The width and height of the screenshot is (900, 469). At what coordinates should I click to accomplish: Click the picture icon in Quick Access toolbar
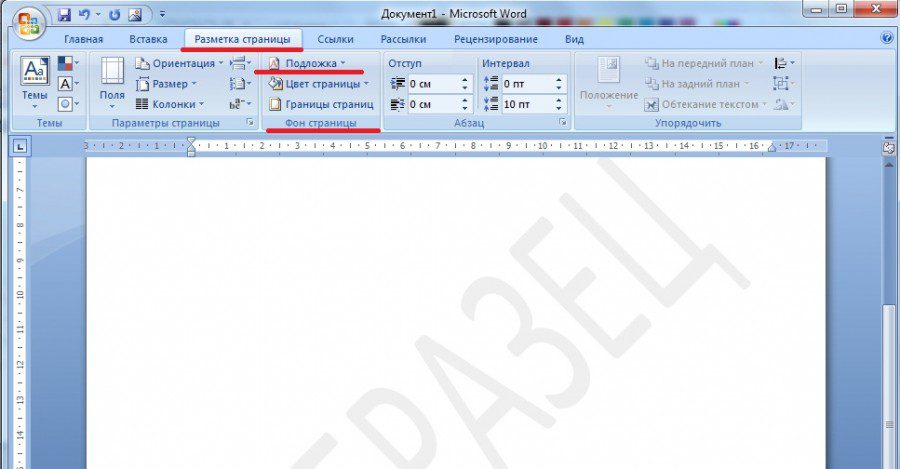[x=135, y=14]
